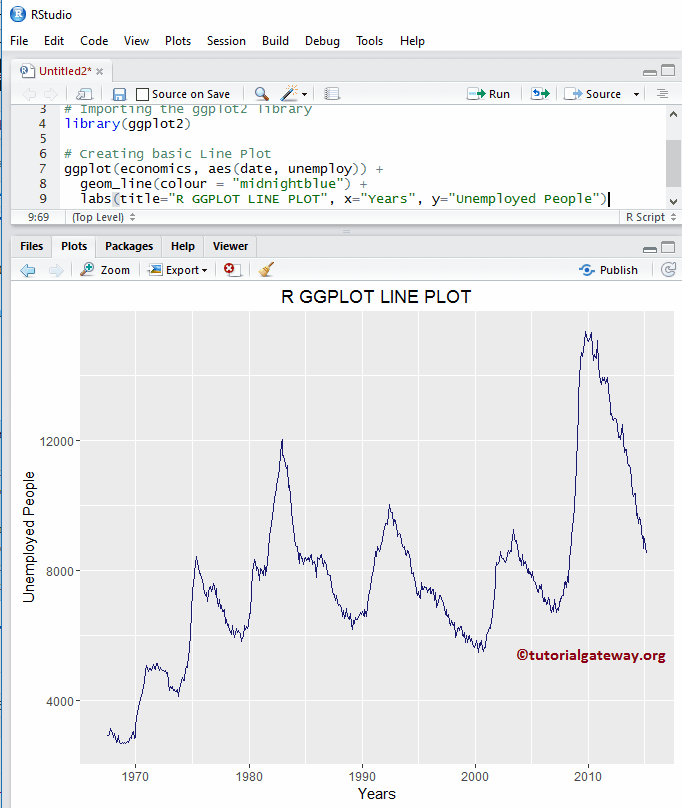Screen dimensions: 682x808
Task: Save the current document with floppy icon
Action: point(119,94)
